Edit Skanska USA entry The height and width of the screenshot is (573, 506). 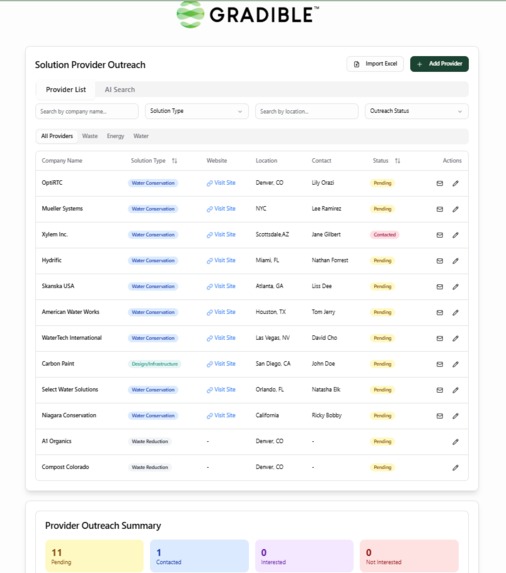tap(455, 287)
